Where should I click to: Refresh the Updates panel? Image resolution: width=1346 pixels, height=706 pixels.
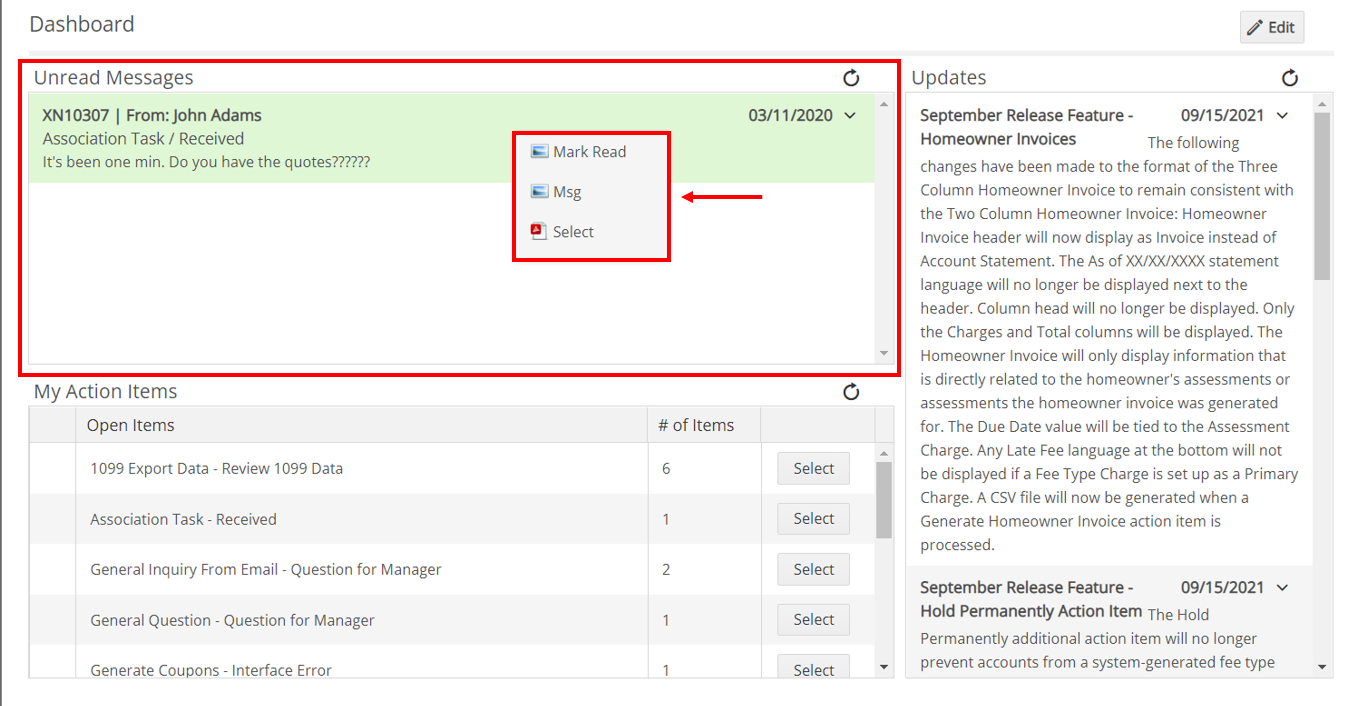1290,78
